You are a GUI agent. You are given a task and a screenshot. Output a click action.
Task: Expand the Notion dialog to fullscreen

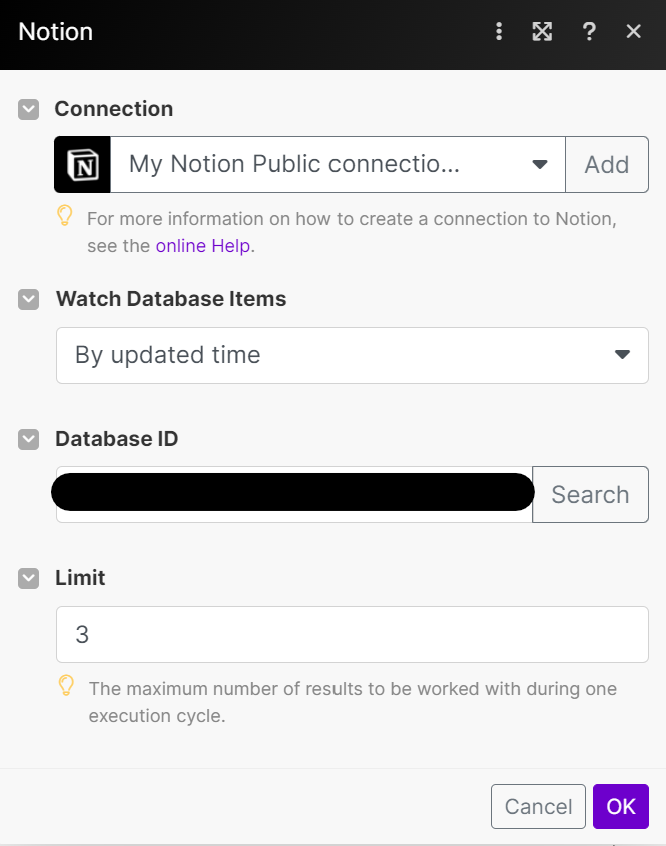[x=542, y=31]
